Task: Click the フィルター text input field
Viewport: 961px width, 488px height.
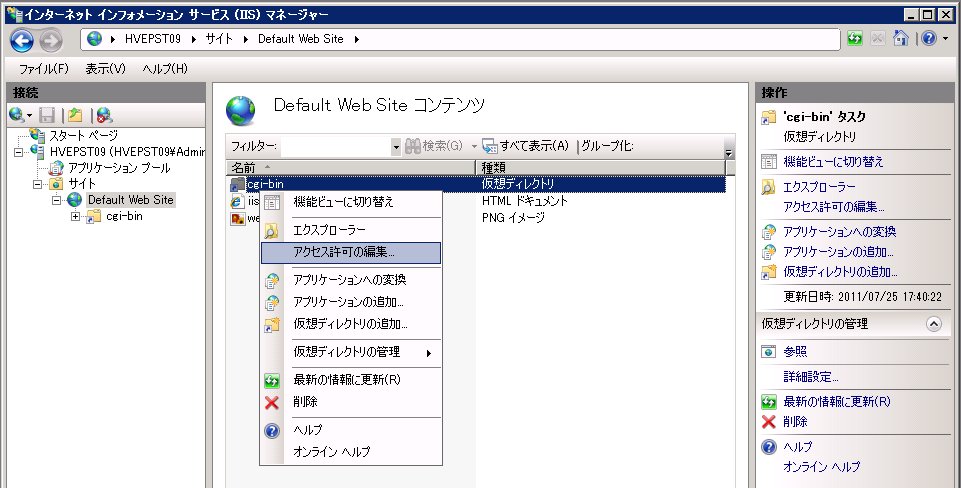Action: click(x=336, y=147)
